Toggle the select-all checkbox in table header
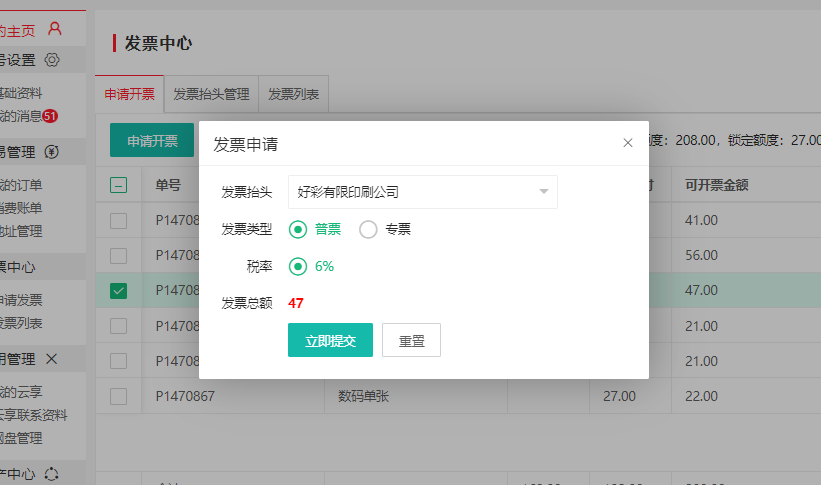This screenshot has height=485, width=821. [x=118, y=185]
